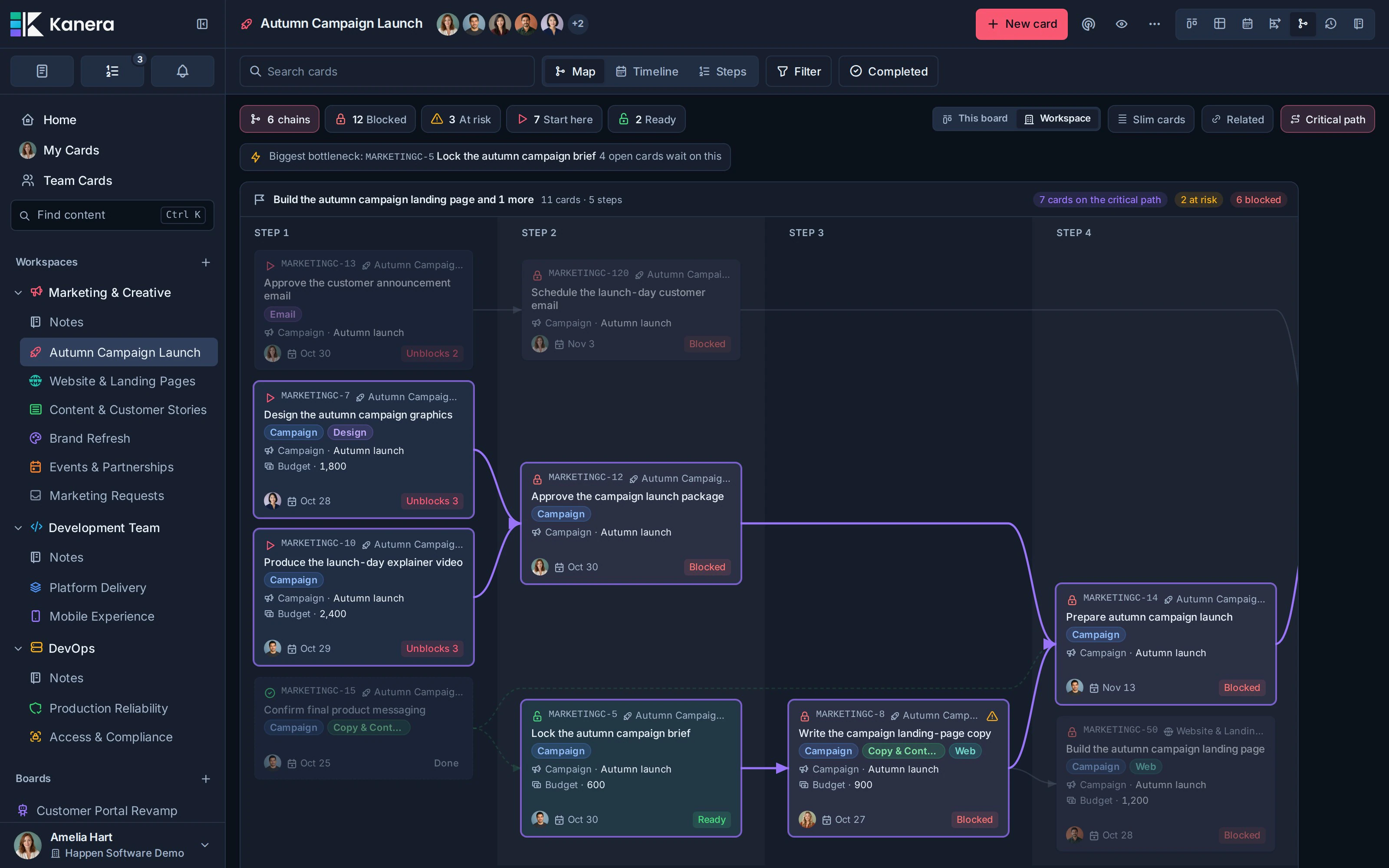Switch to the Gantt chart view icon
Screen dimensions: 1389x868
(1275, 23)
